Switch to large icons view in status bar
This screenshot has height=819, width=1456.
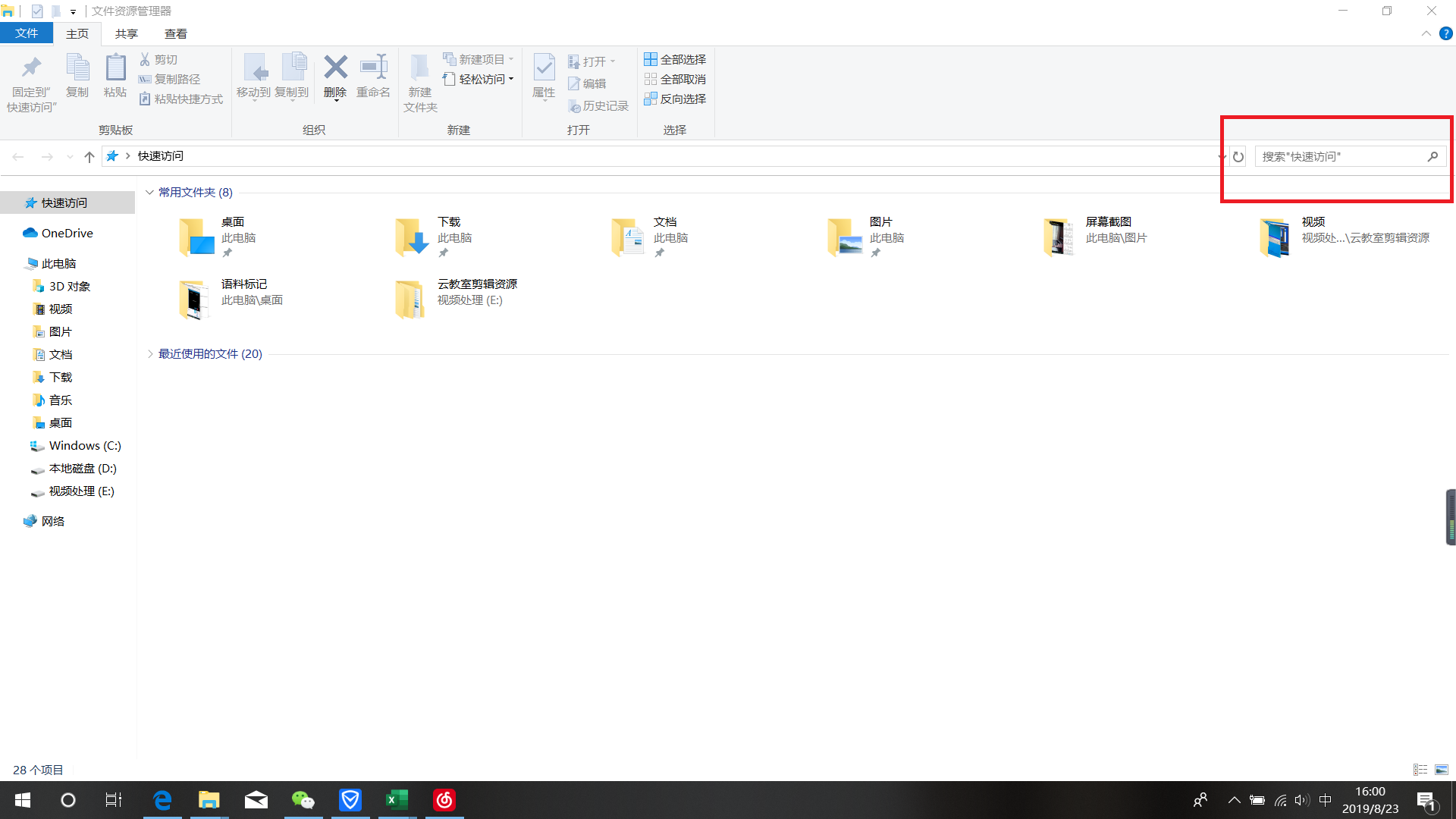coord(1442,769)
